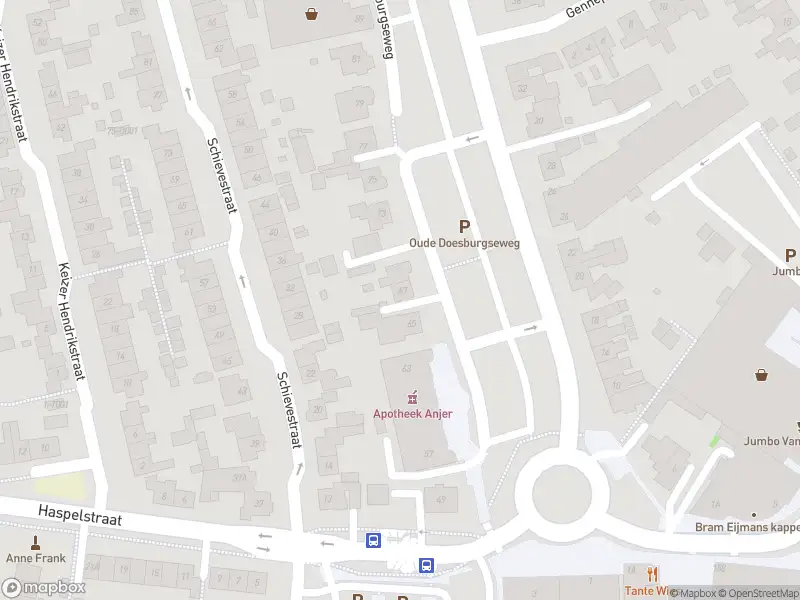800x600 pixels.
Task: Click the Apotheek Anjer label
Action: tap(412, 414)
